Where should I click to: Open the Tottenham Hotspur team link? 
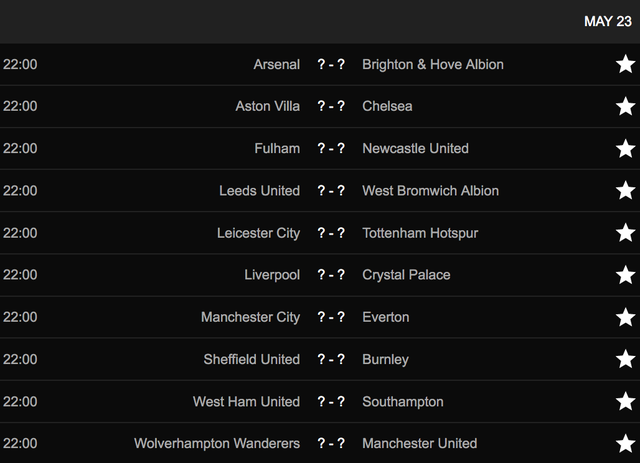pos(420,233)
